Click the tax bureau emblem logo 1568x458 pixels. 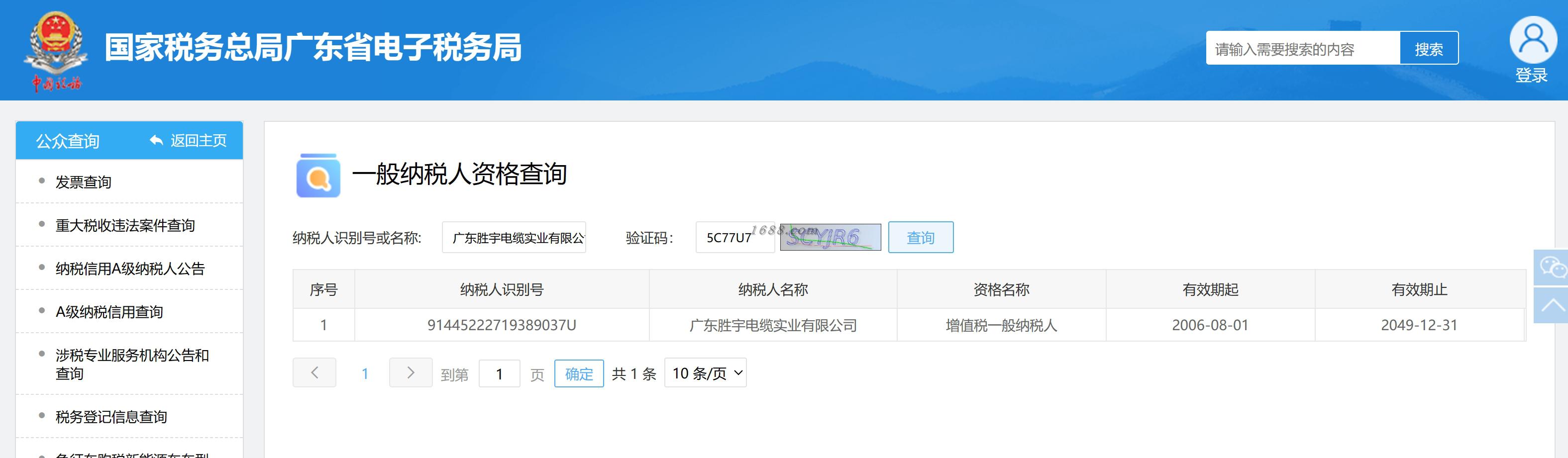pyautogui.click(x=56, y=51)
